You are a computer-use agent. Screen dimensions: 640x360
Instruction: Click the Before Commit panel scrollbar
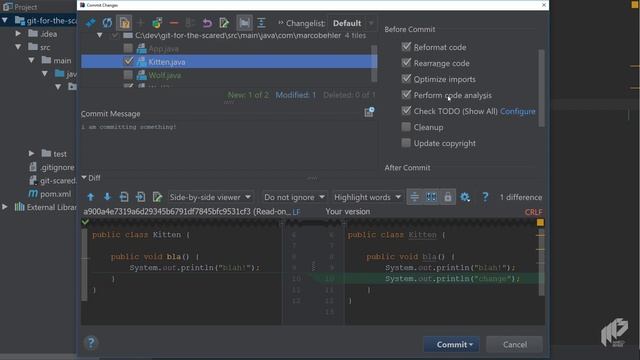[x=541, y=88]
